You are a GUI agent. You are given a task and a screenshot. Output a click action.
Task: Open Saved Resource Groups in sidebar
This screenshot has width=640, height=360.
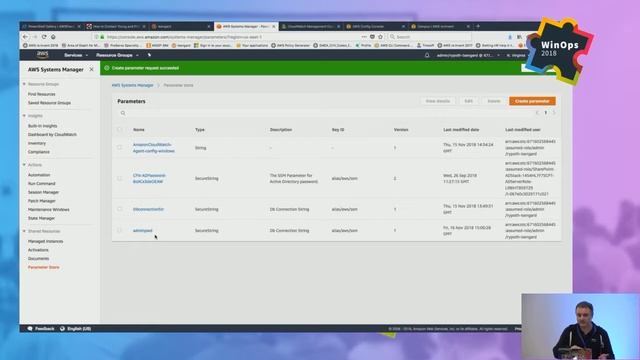[49, 103]
